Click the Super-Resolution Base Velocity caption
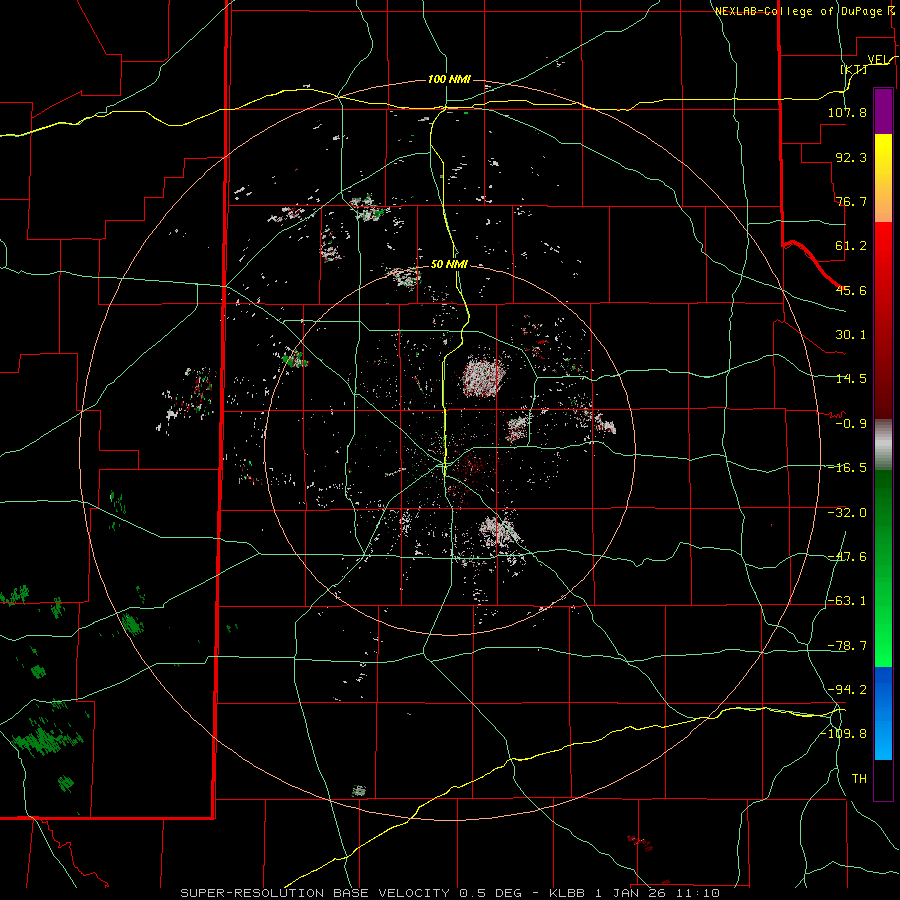Screen dimensions: 900x900 tap(449, 893)
